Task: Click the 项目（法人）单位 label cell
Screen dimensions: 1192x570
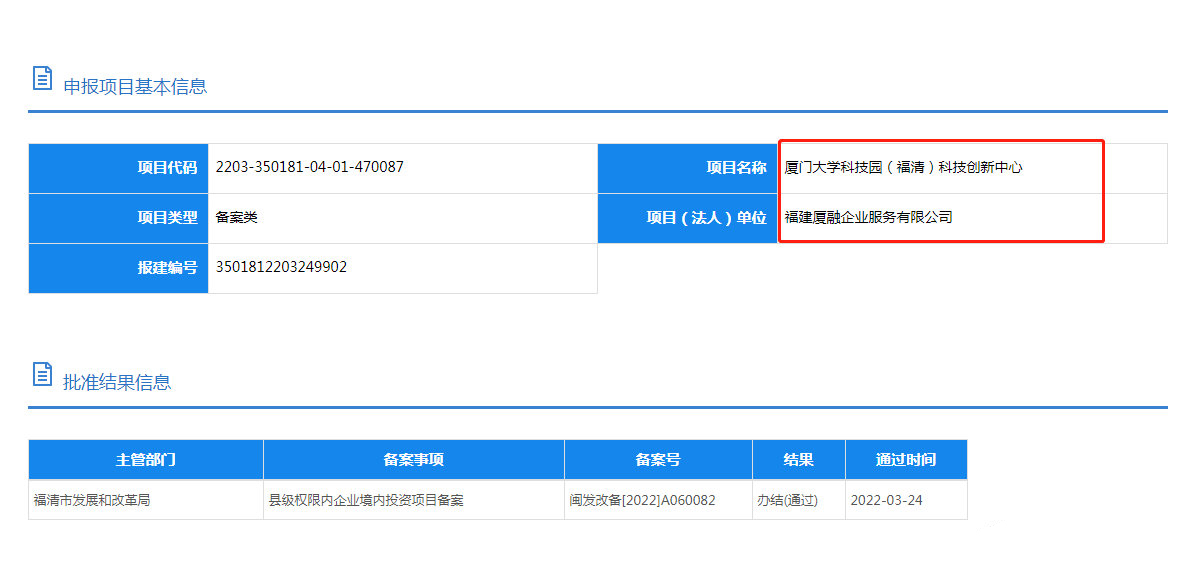Action: (688, 218)
